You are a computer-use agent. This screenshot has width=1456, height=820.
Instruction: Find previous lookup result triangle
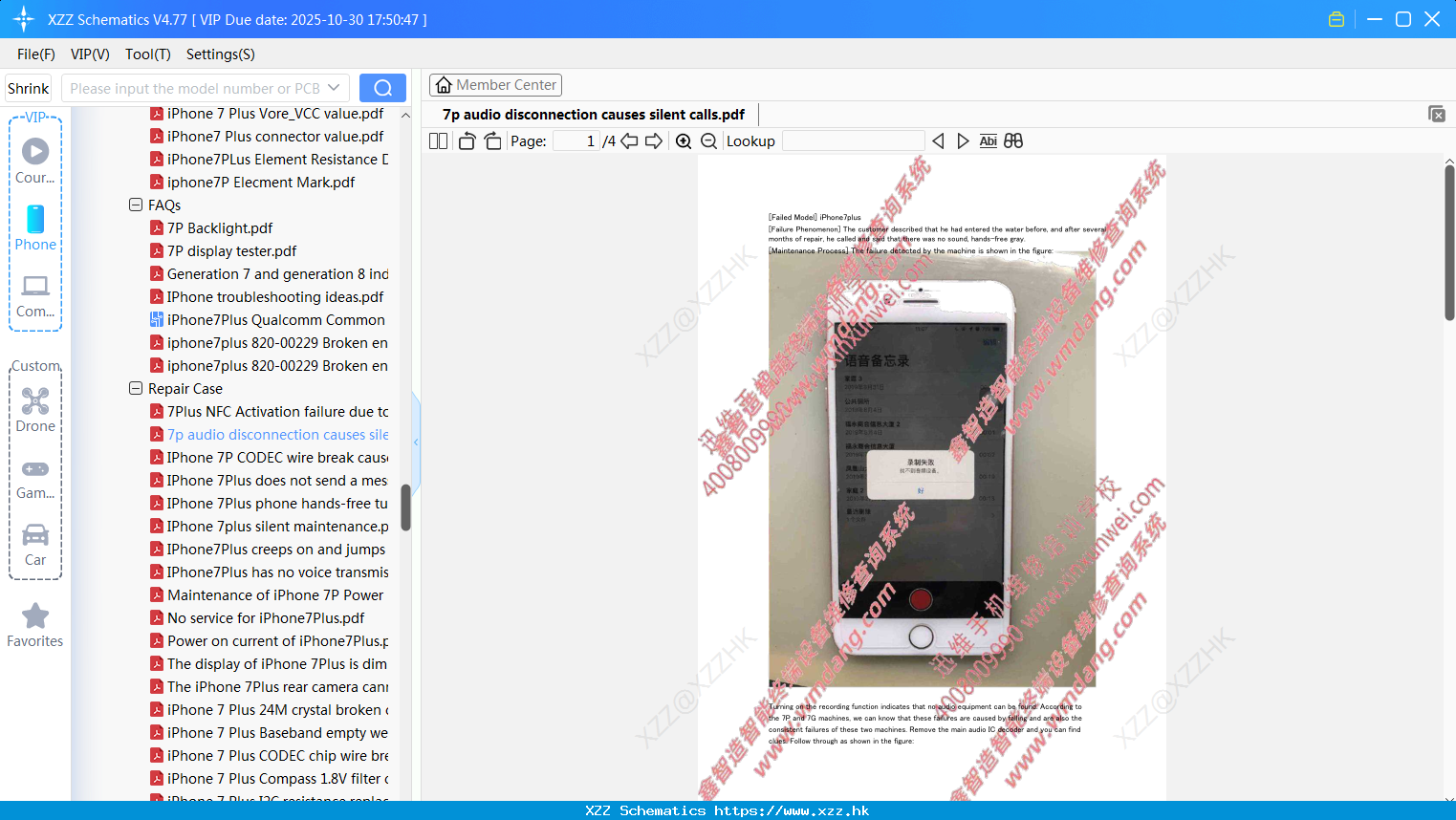(x=938, y=141)
